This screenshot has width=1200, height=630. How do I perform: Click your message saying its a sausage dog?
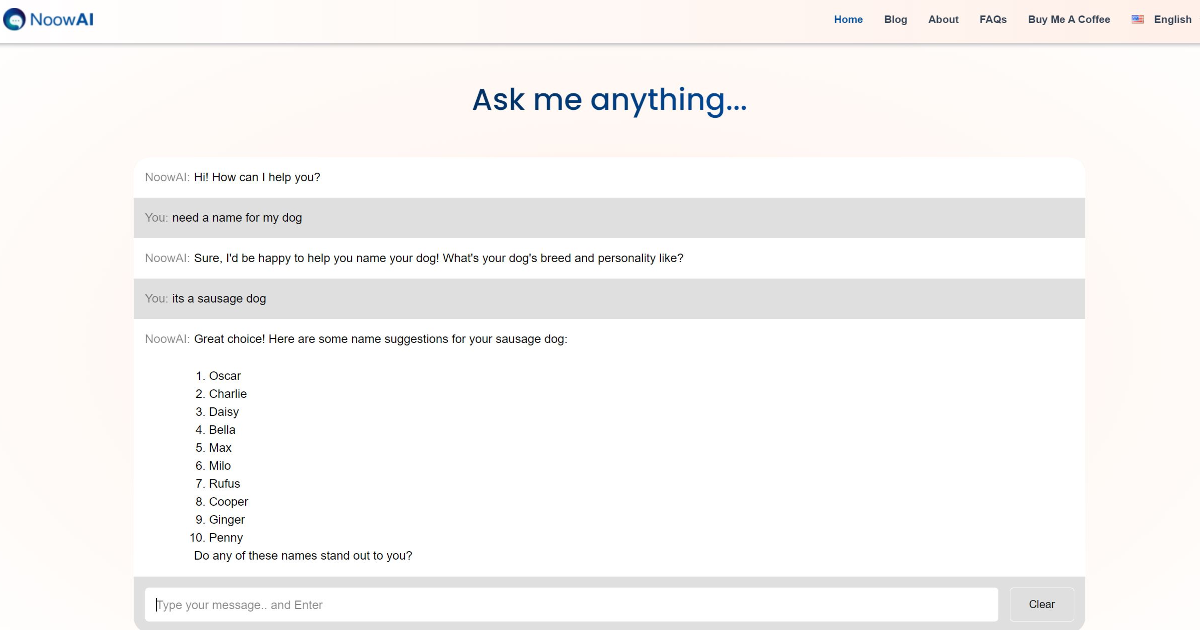point(219,298)
